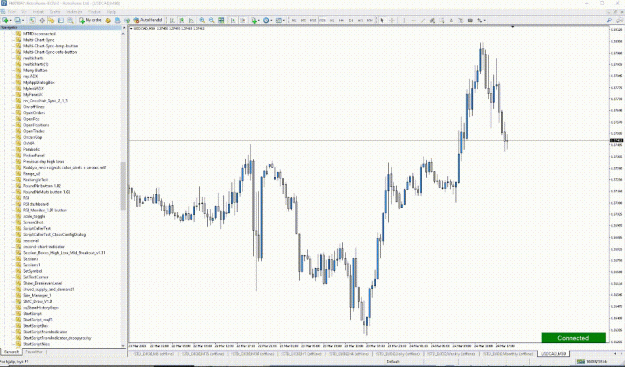Switch to line chart display
The image size is (625, 367).
[191, 20]
